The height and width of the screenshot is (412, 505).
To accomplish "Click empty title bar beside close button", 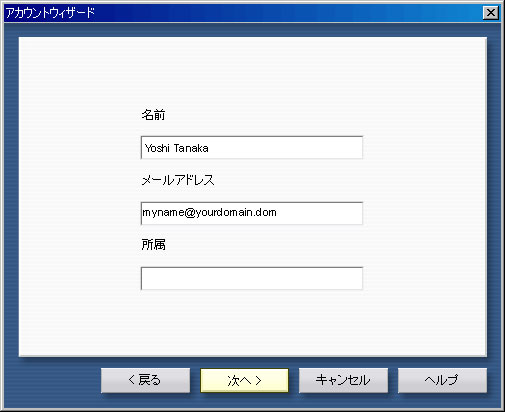I will coord(287,13).
